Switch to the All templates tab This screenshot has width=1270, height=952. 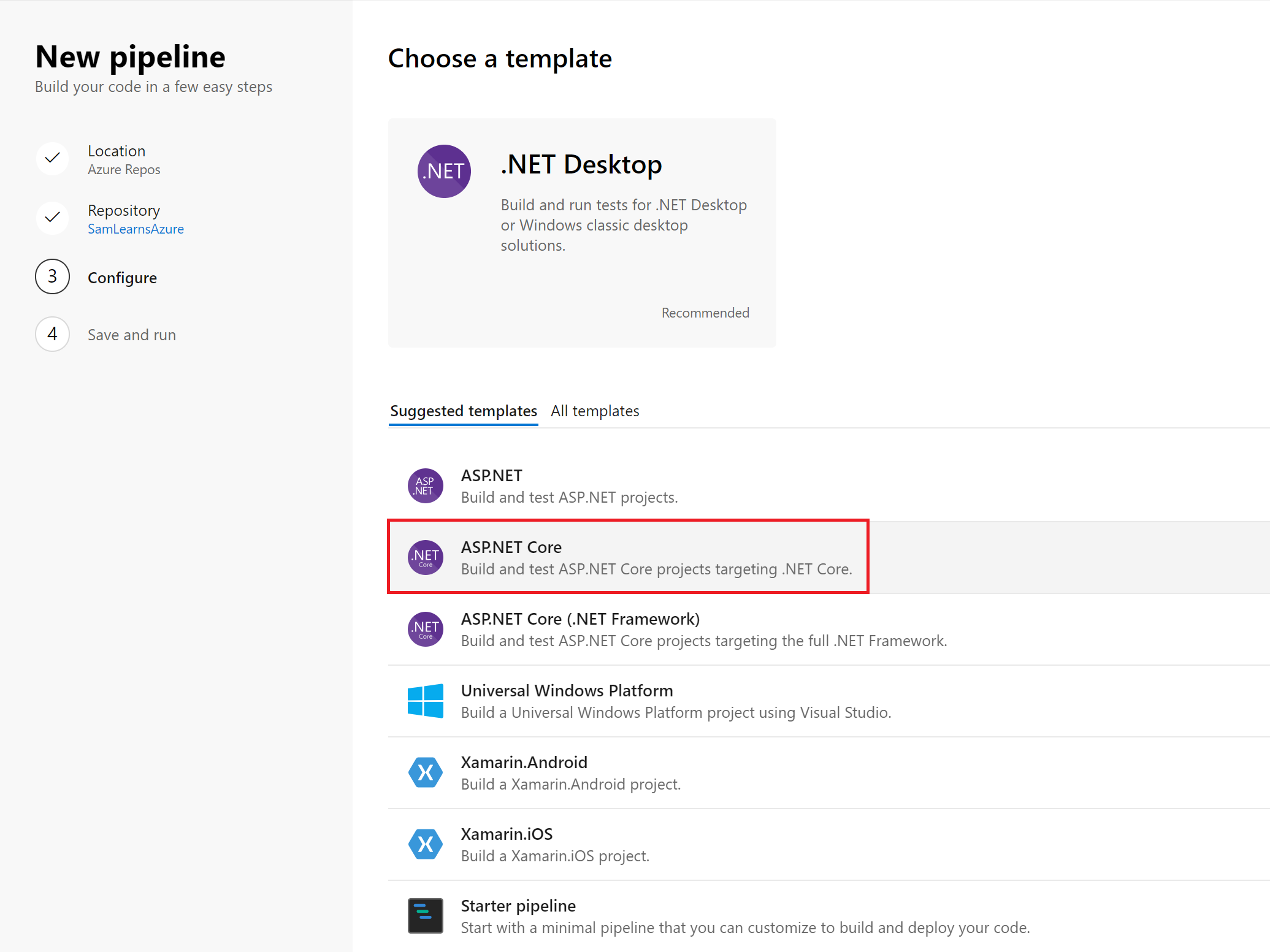coord(594,411)
